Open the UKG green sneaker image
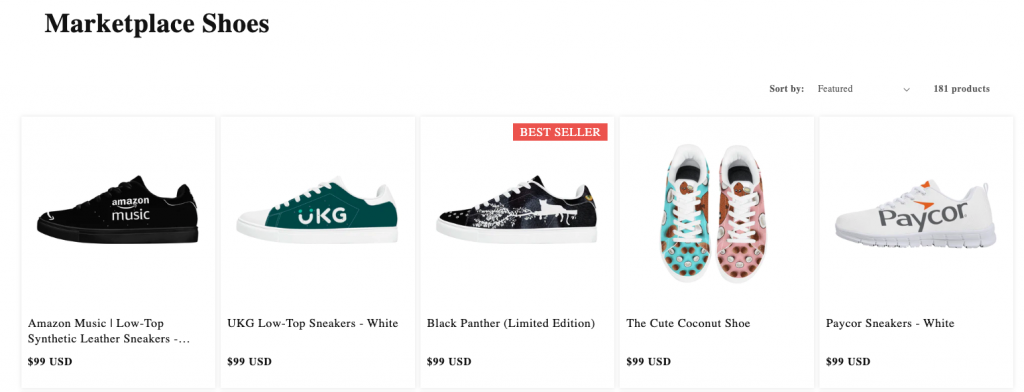Viewport: 1024px width, 392px height. tap(317, 210)
